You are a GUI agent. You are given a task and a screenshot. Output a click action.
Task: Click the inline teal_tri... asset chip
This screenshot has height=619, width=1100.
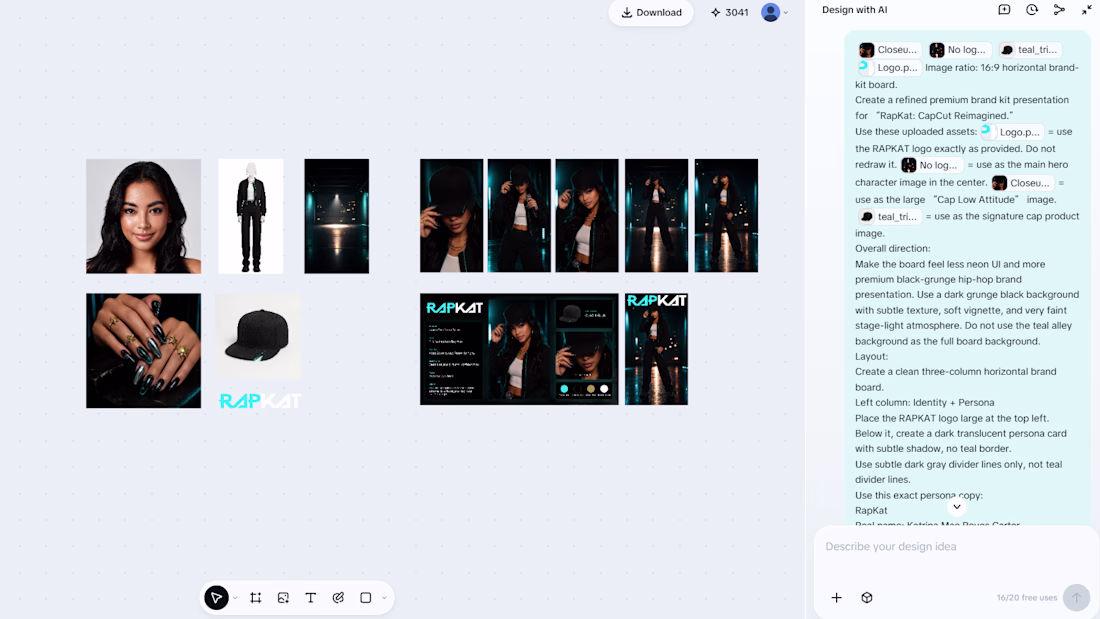[890, 217]
